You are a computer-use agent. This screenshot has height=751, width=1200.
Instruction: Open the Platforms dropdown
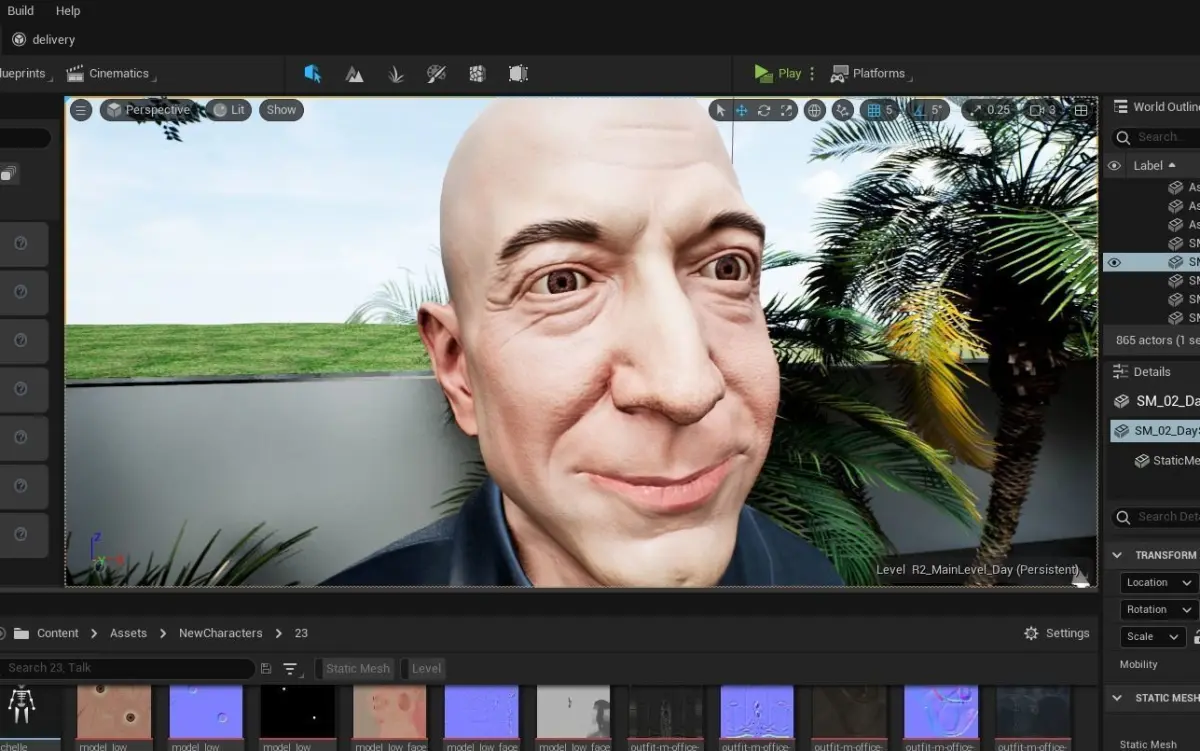870,73
